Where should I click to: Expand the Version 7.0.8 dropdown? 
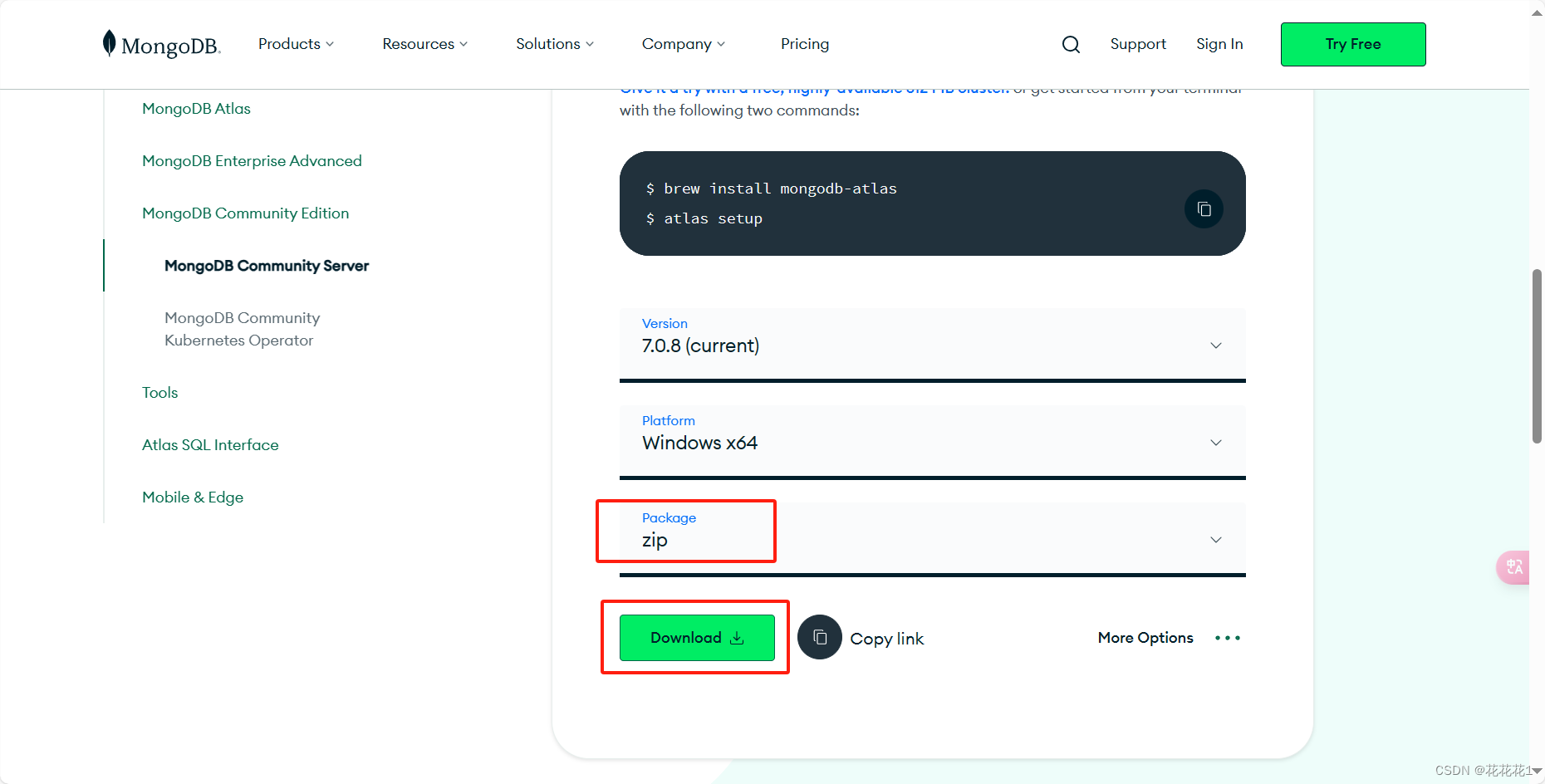pyautogui.click(x=932, y=345)
